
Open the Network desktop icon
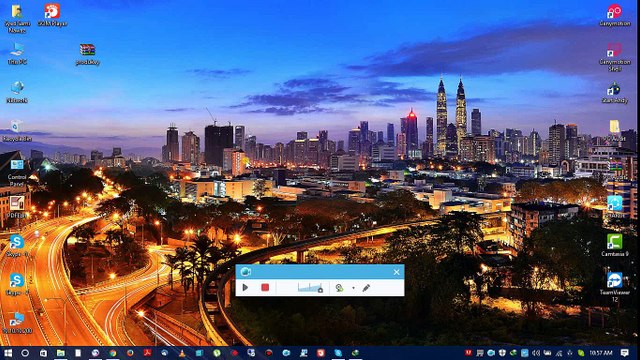point(17,92)
